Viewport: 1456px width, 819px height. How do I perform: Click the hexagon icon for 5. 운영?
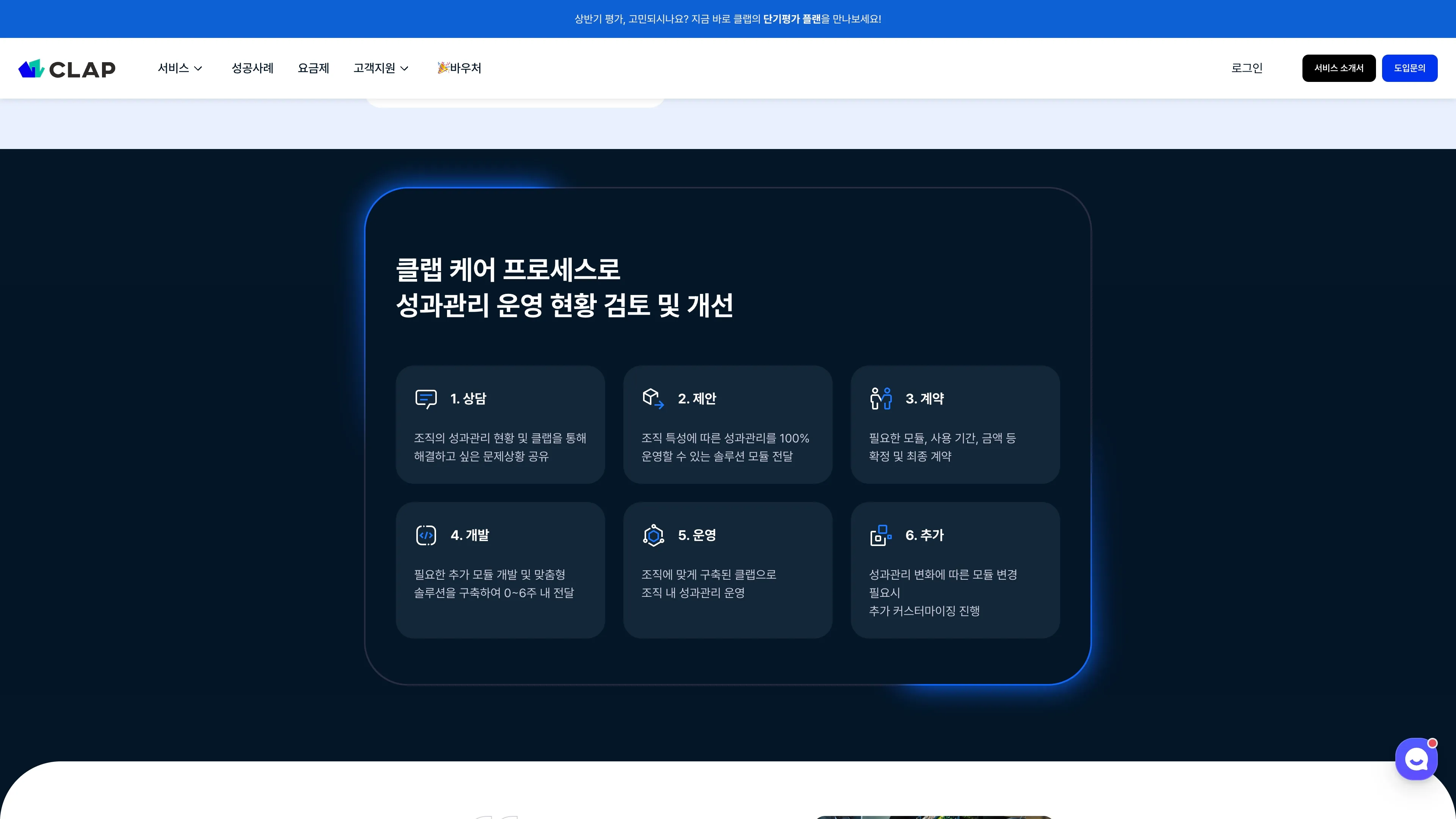coord(653,535)
